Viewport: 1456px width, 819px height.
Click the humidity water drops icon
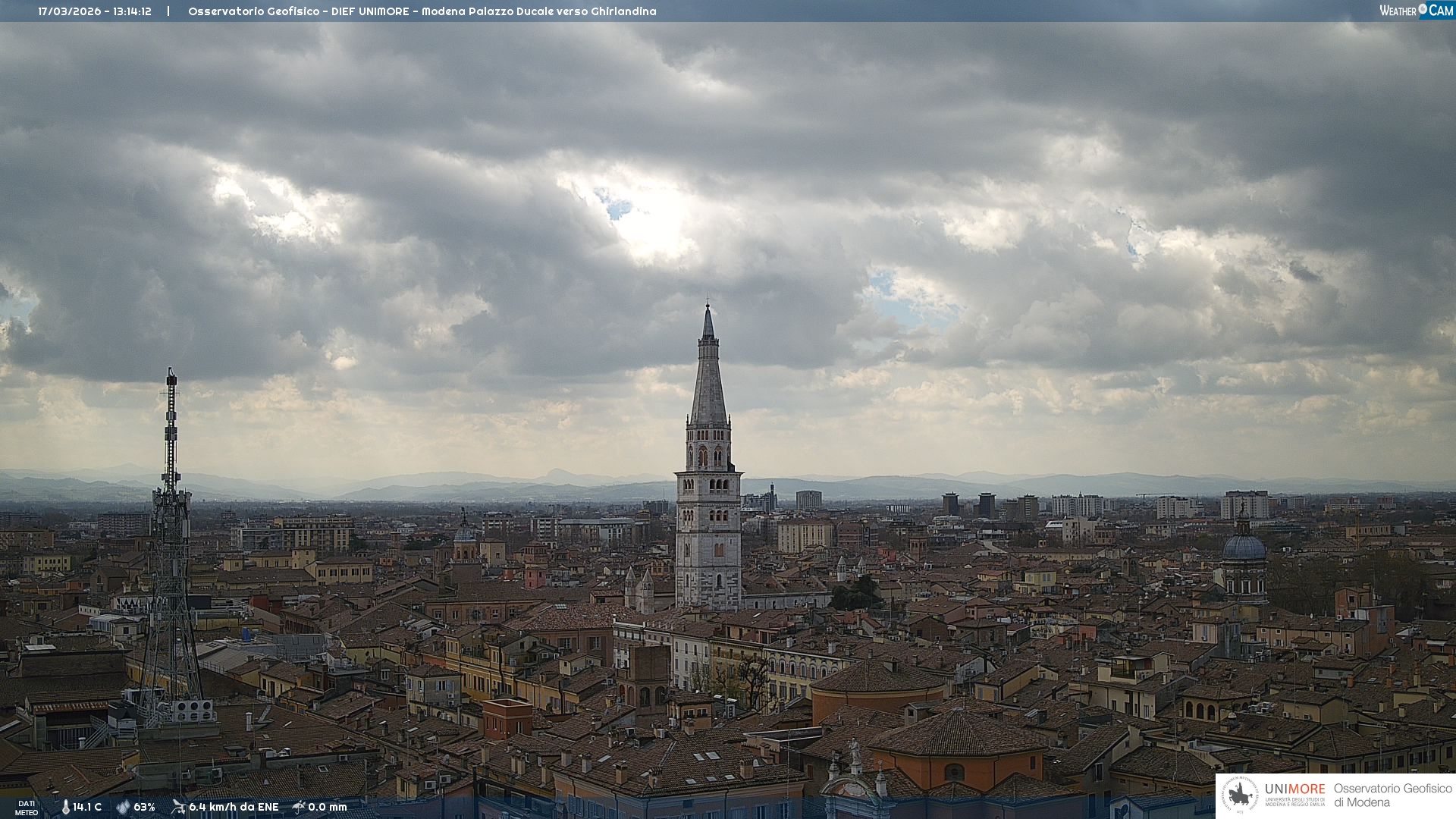pos(122,808)
